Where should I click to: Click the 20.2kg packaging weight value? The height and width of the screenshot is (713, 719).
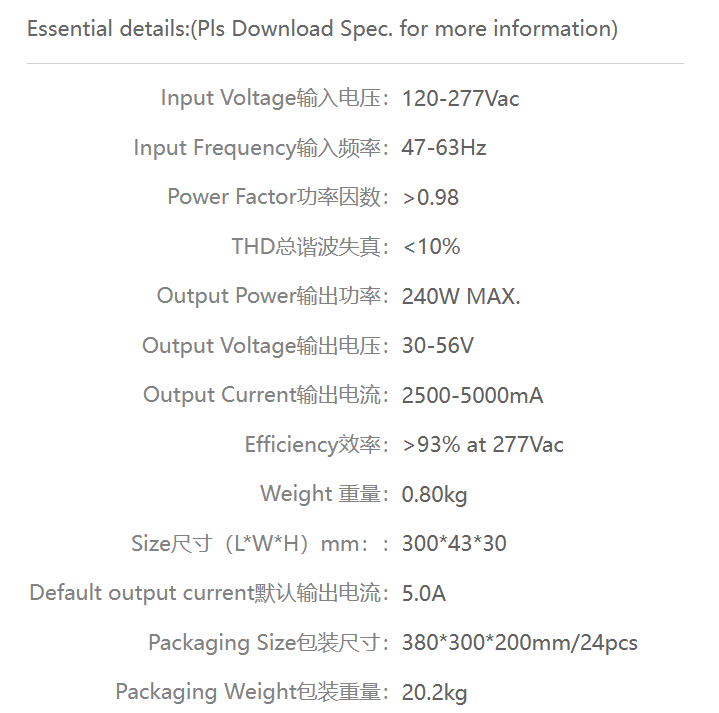pyautogui.click(x=435, y=693)
